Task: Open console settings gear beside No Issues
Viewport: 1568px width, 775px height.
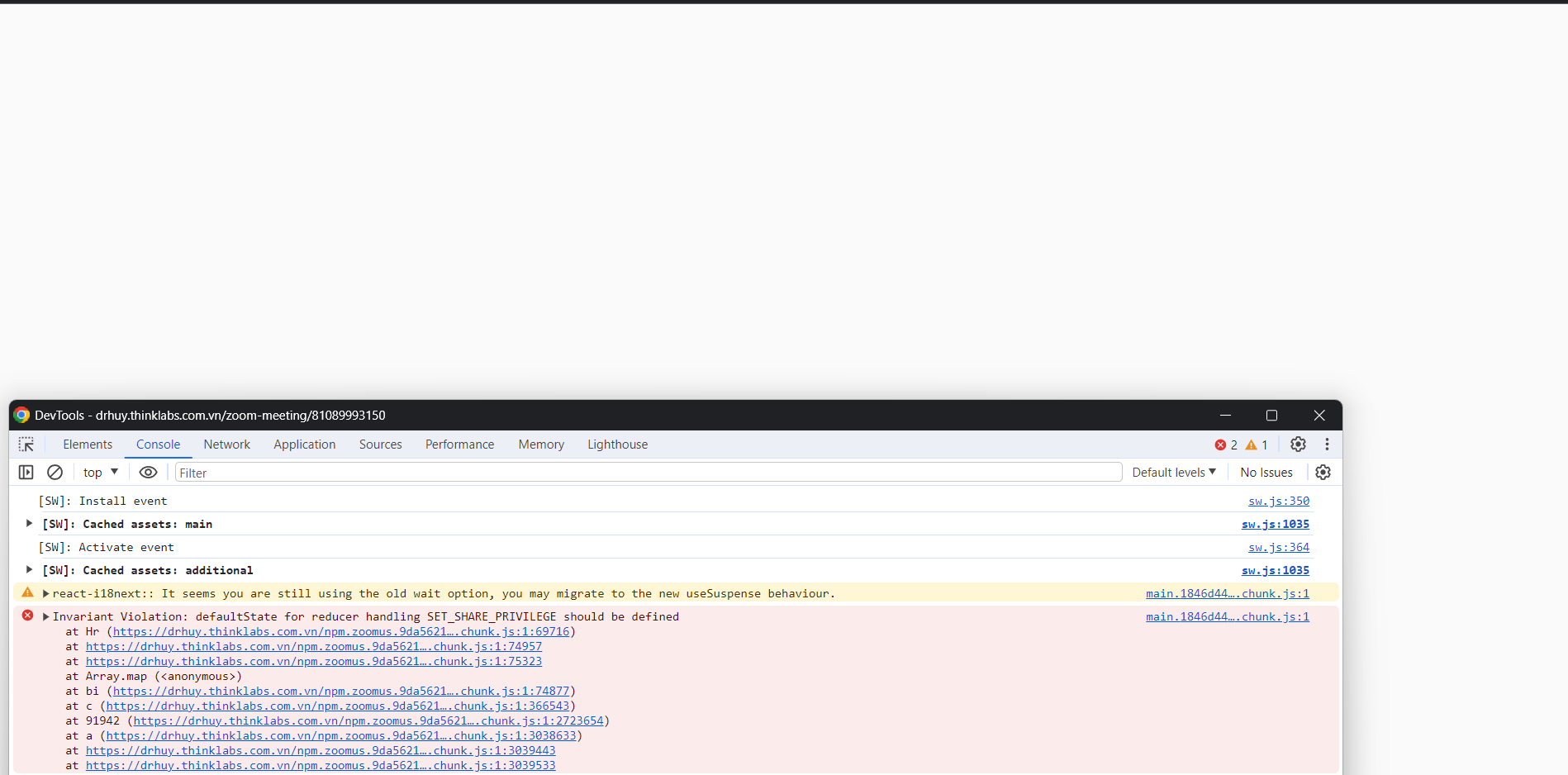Action: (x=1323, y=473)
